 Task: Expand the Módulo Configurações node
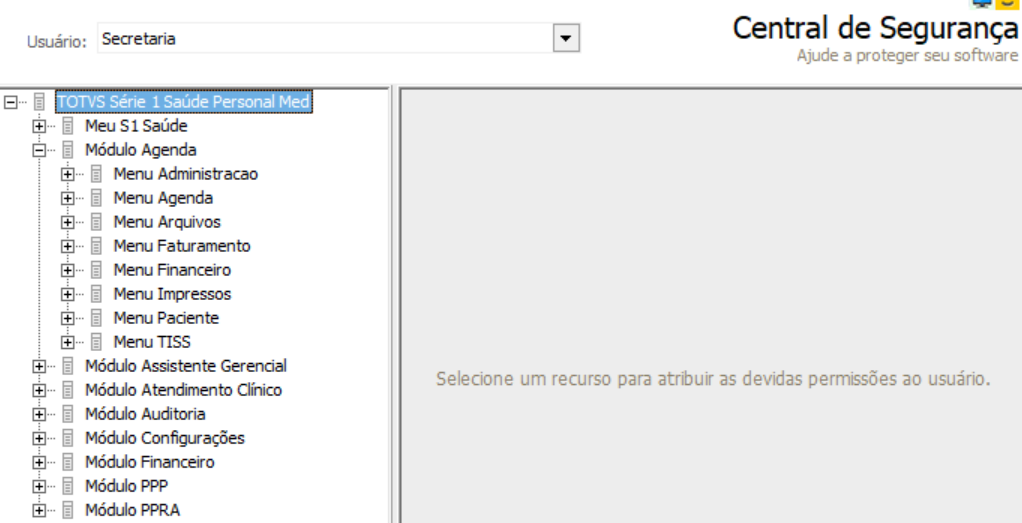(x=38, y=438)
